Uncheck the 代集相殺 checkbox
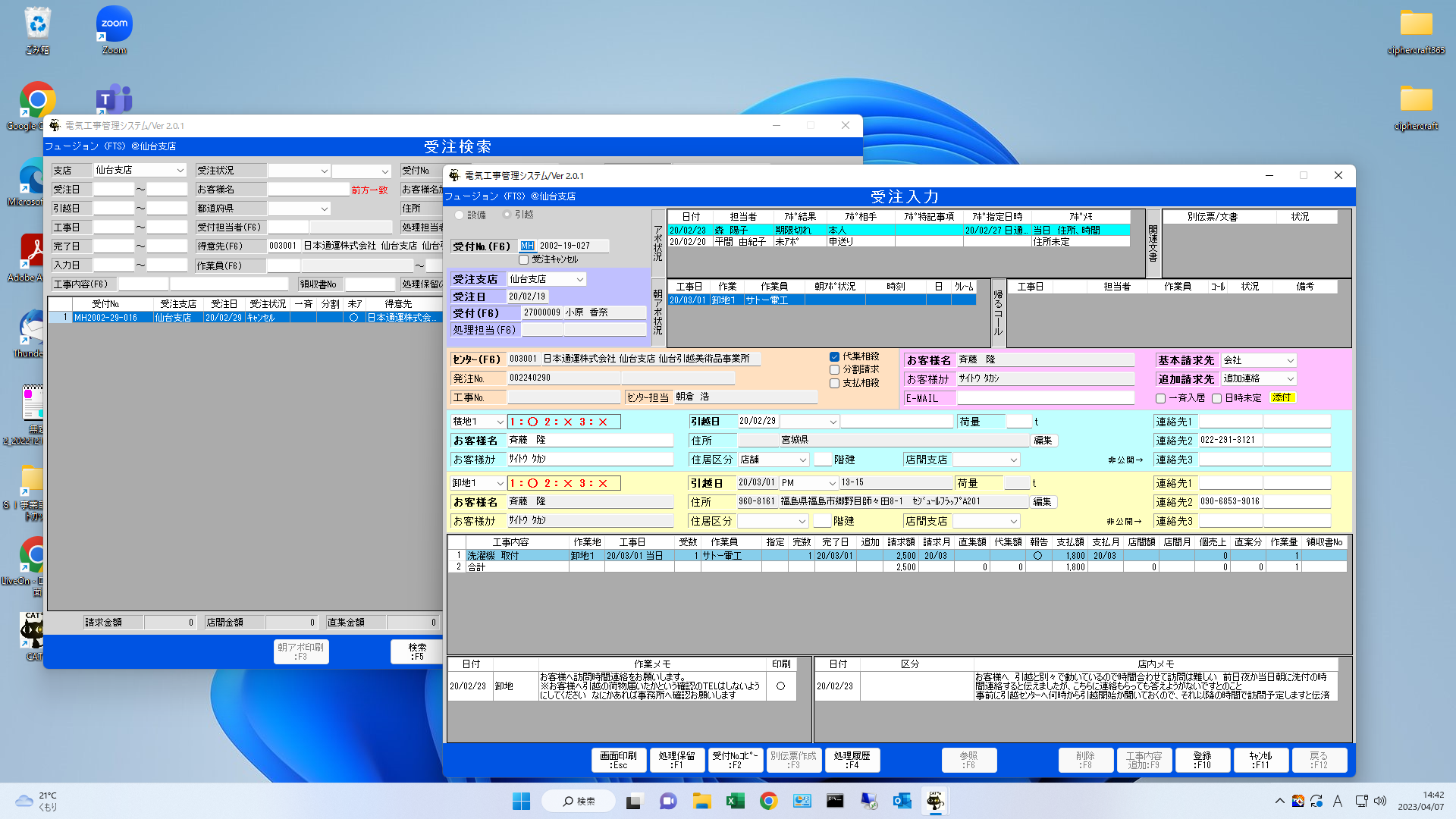The width and height of the screenshot is (1456, 819). click(834, 356)
